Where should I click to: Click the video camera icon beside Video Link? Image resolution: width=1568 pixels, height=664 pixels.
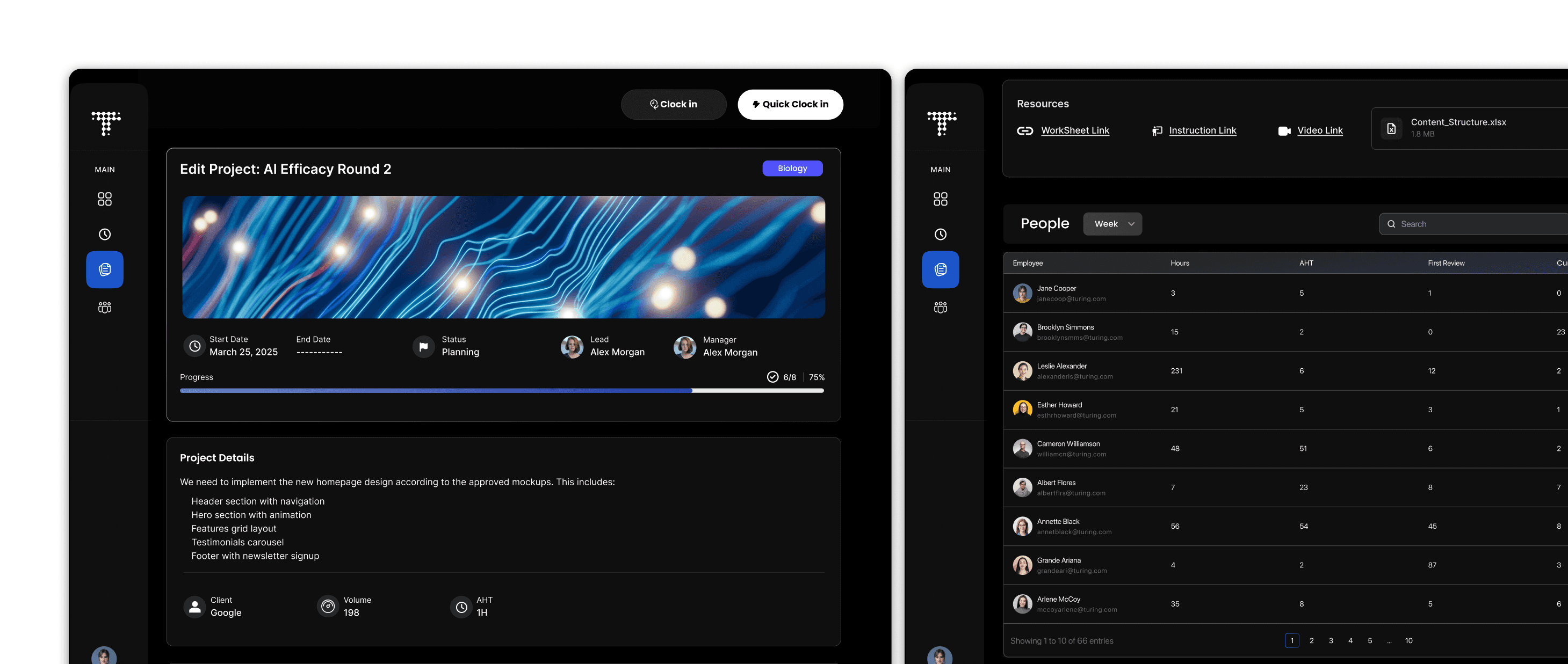pyautogui.click(x=1284, y=131)
